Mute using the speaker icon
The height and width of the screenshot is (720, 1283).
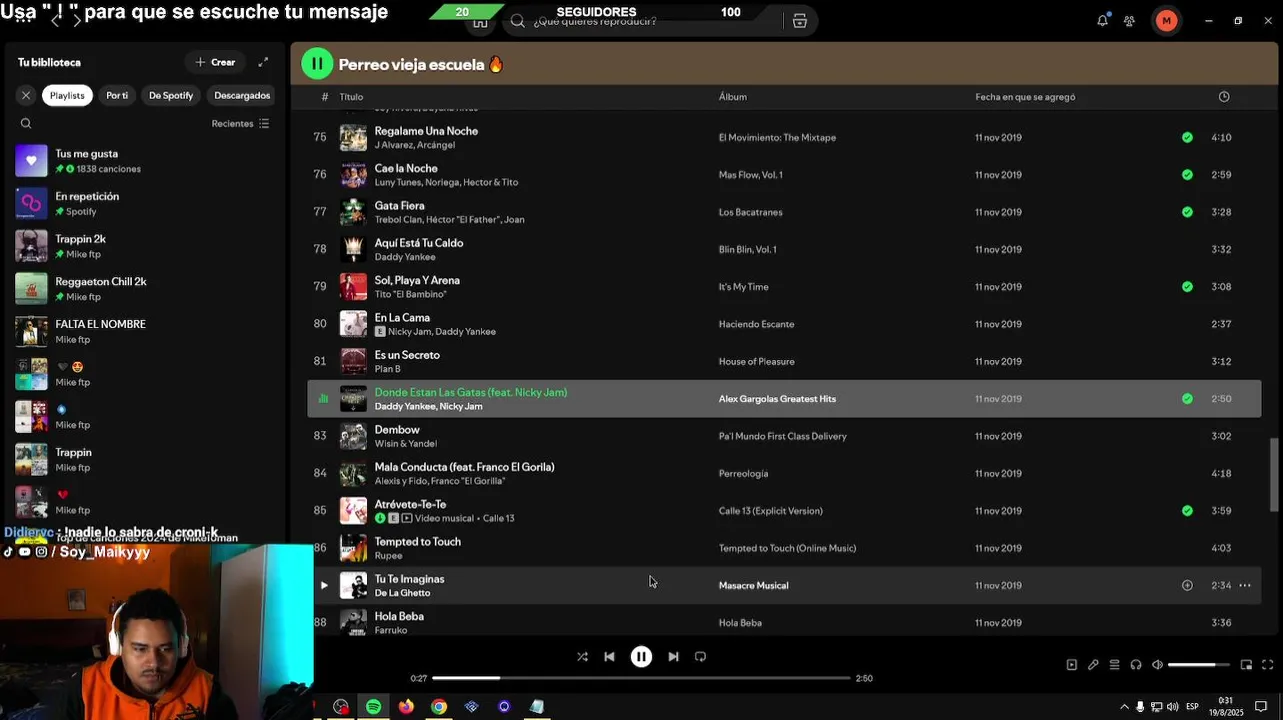point(1157,665)
